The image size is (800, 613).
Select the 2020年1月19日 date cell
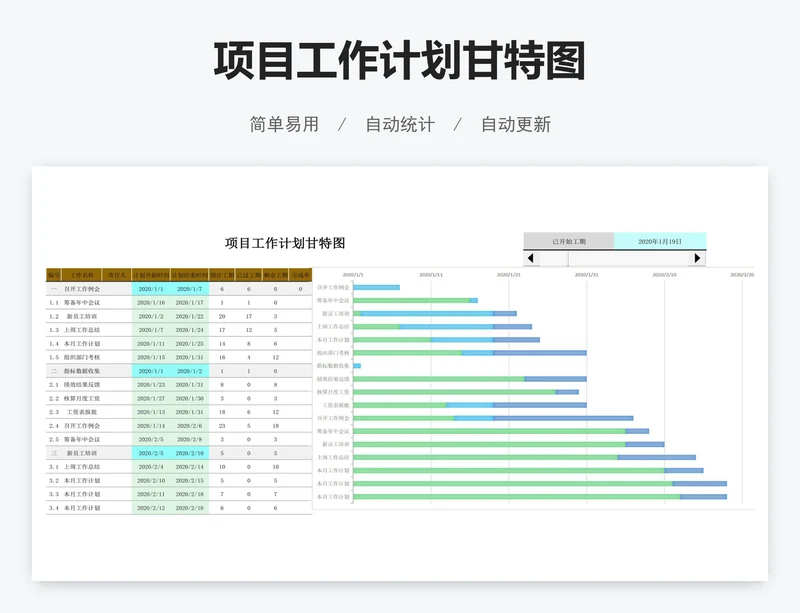[x=660, y=241]
